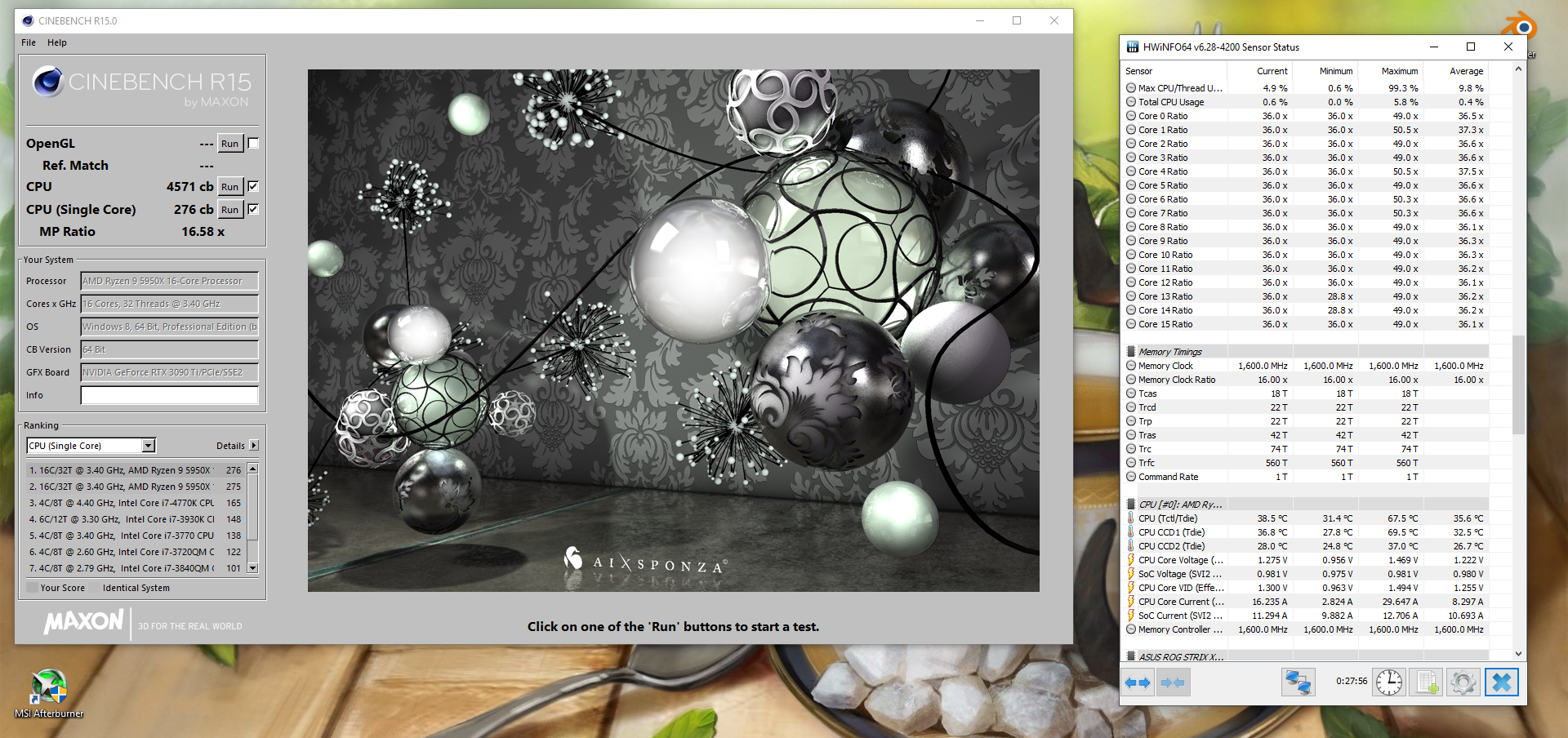Open the File menu in Cinebench

29,42
